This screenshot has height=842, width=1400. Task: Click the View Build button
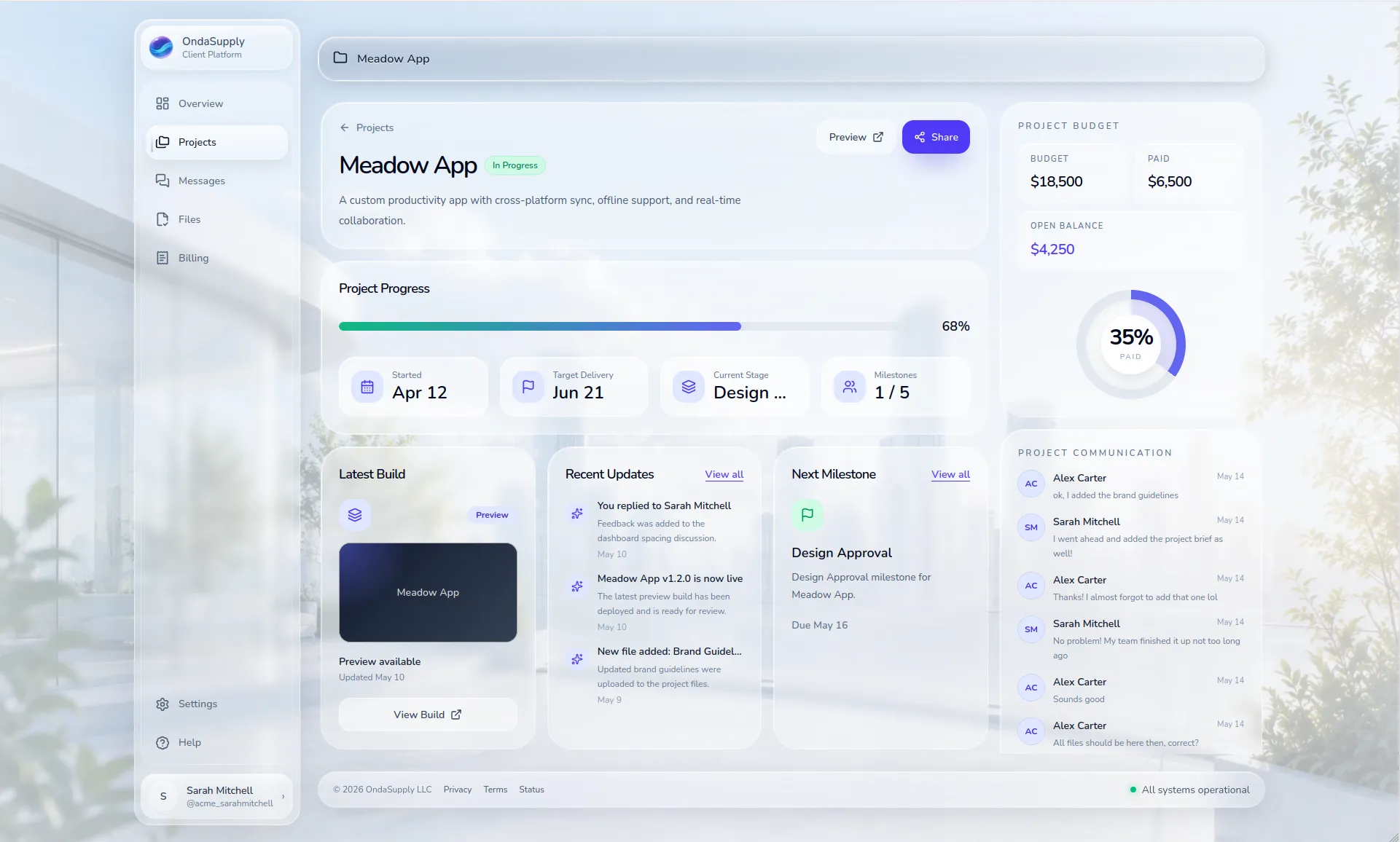(x=428, y=715)
